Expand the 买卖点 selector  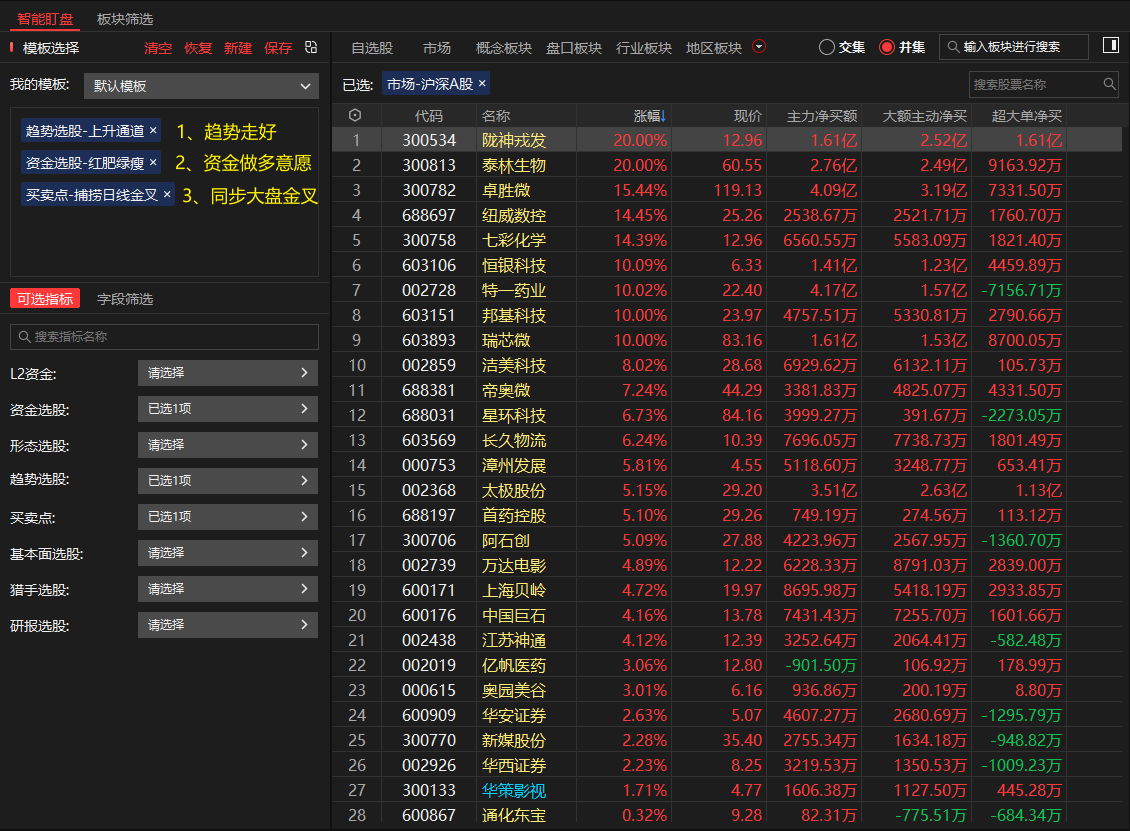click(x=228, y=517)
